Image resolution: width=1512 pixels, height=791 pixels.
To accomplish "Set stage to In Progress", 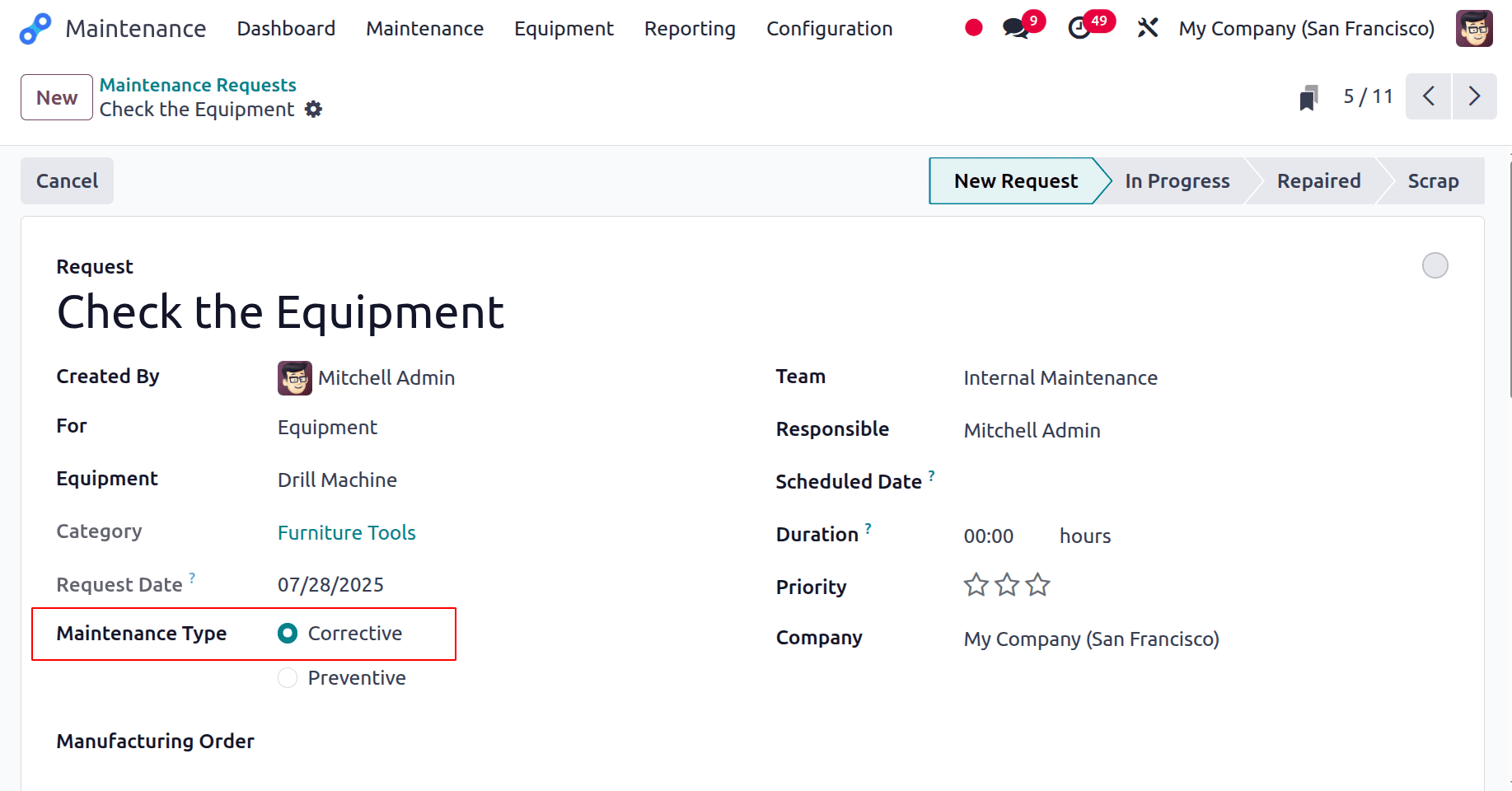I will pos(1177,180).
